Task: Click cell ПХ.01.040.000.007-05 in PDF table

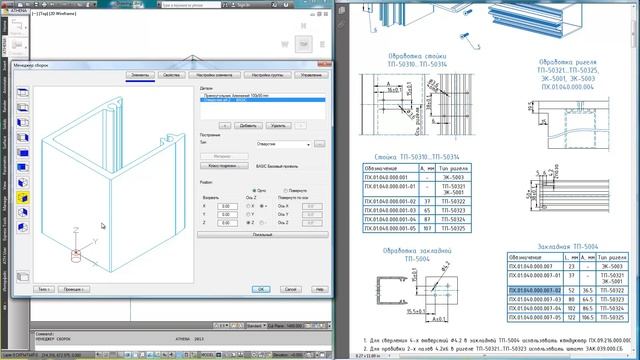Action: [535, 317]
